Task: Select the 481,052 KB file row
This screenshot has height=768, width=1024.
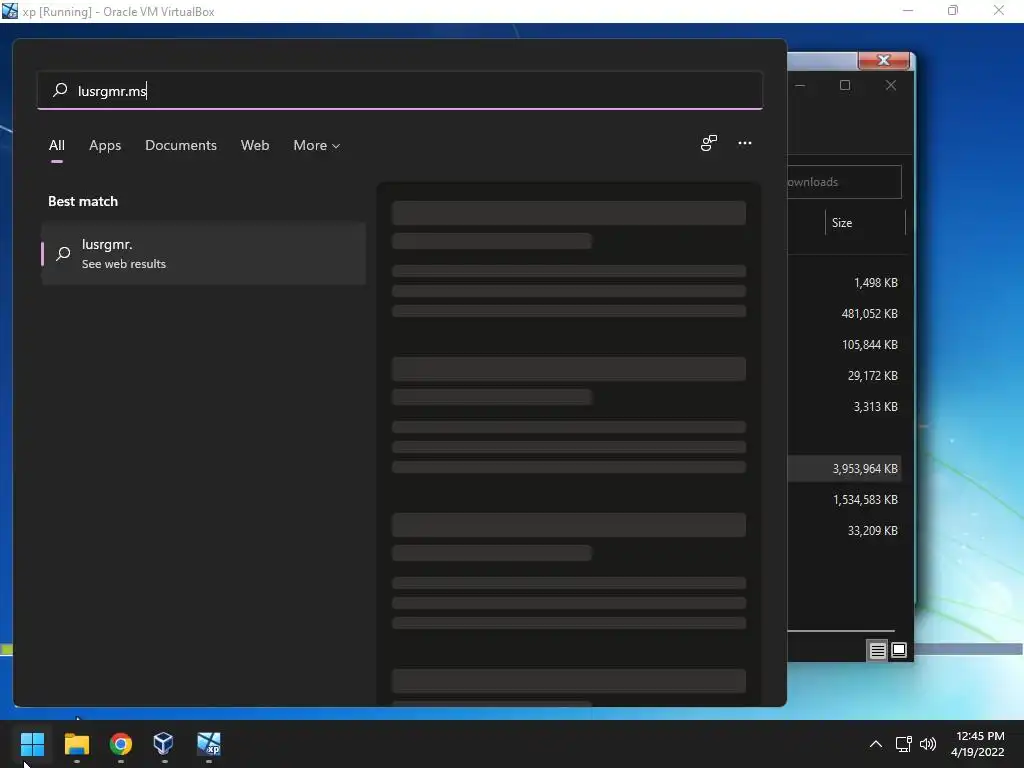Action: (844, 314)
